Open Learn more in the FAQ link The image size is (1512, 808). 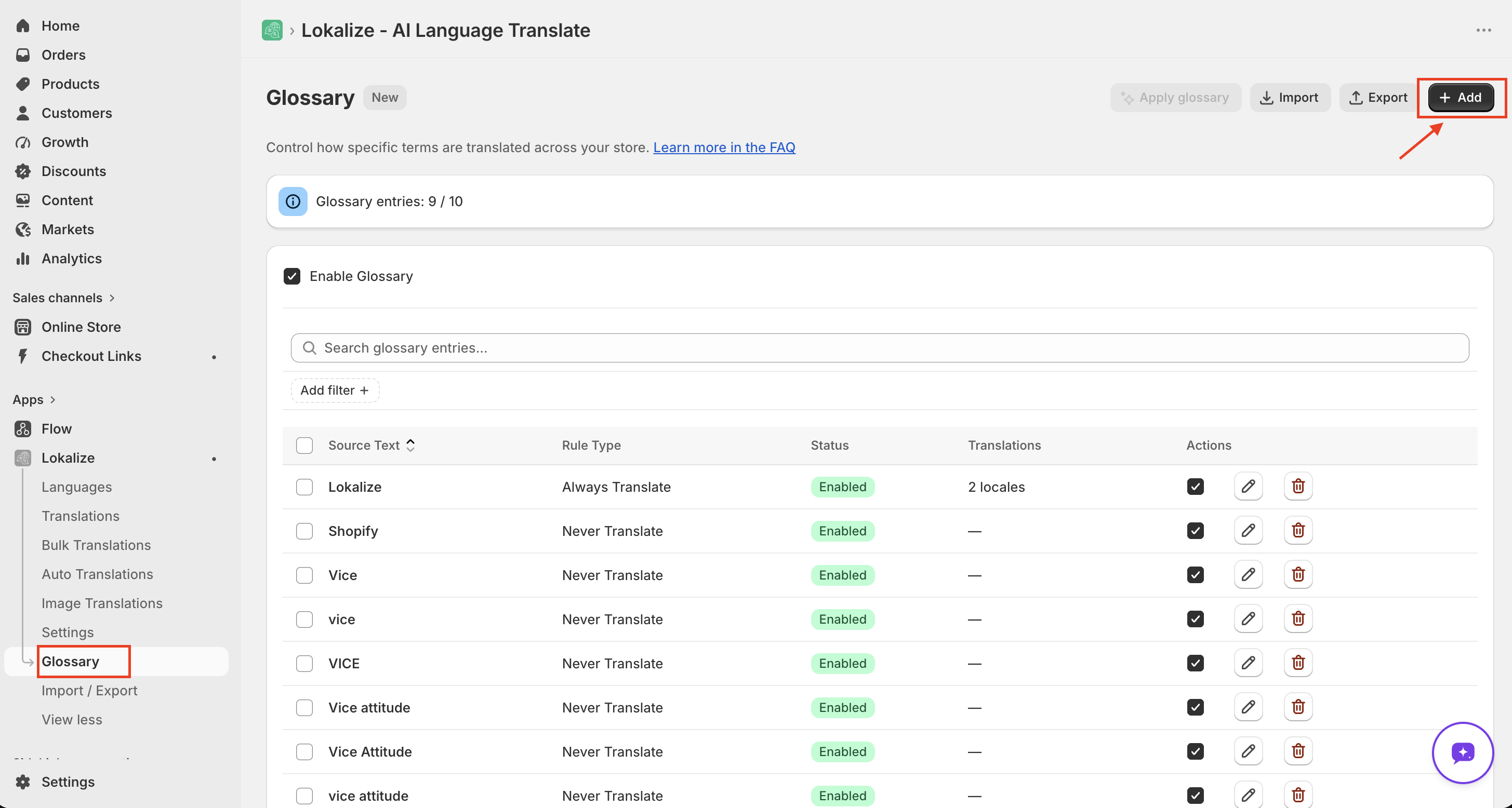point(724,147)
